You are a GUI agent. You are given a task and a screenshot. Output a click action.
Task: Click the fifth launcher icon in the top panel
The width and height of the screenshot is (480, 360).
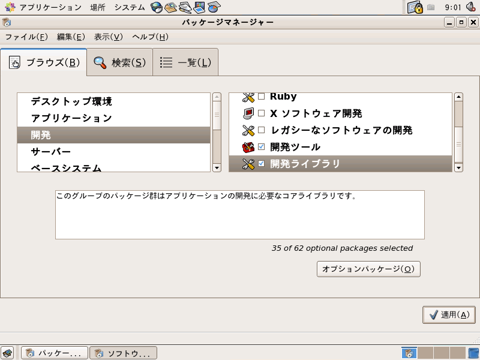[x=214, y=7]
